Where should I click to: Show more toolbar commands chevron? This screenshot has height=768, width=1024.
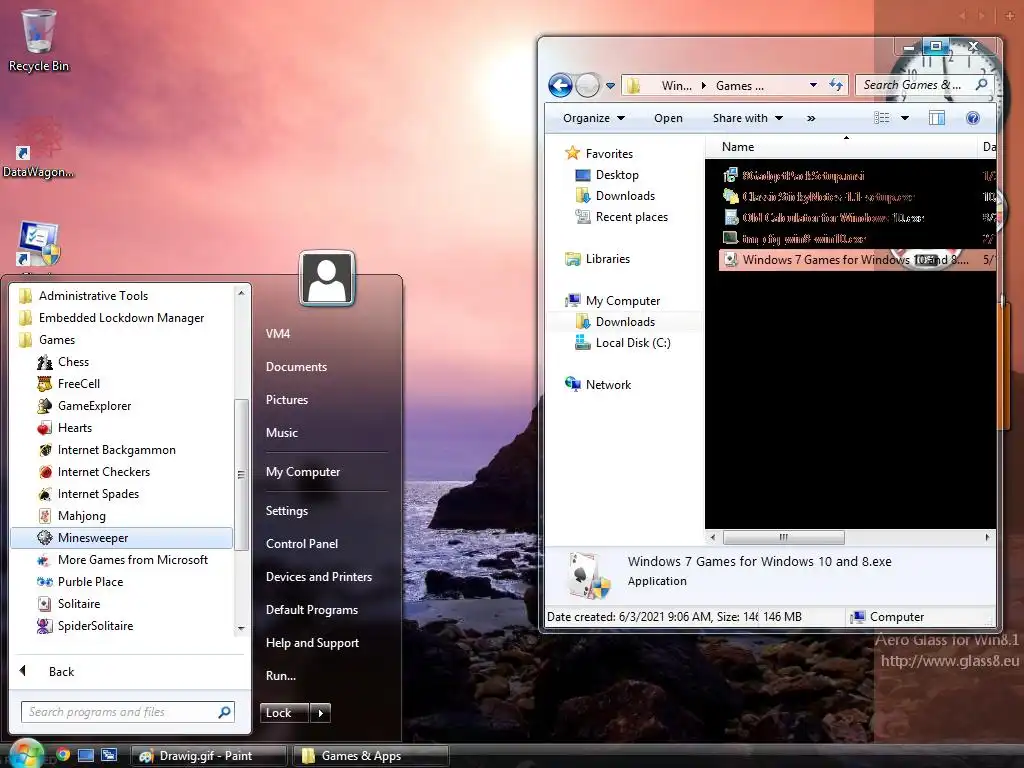pos(810,118)
